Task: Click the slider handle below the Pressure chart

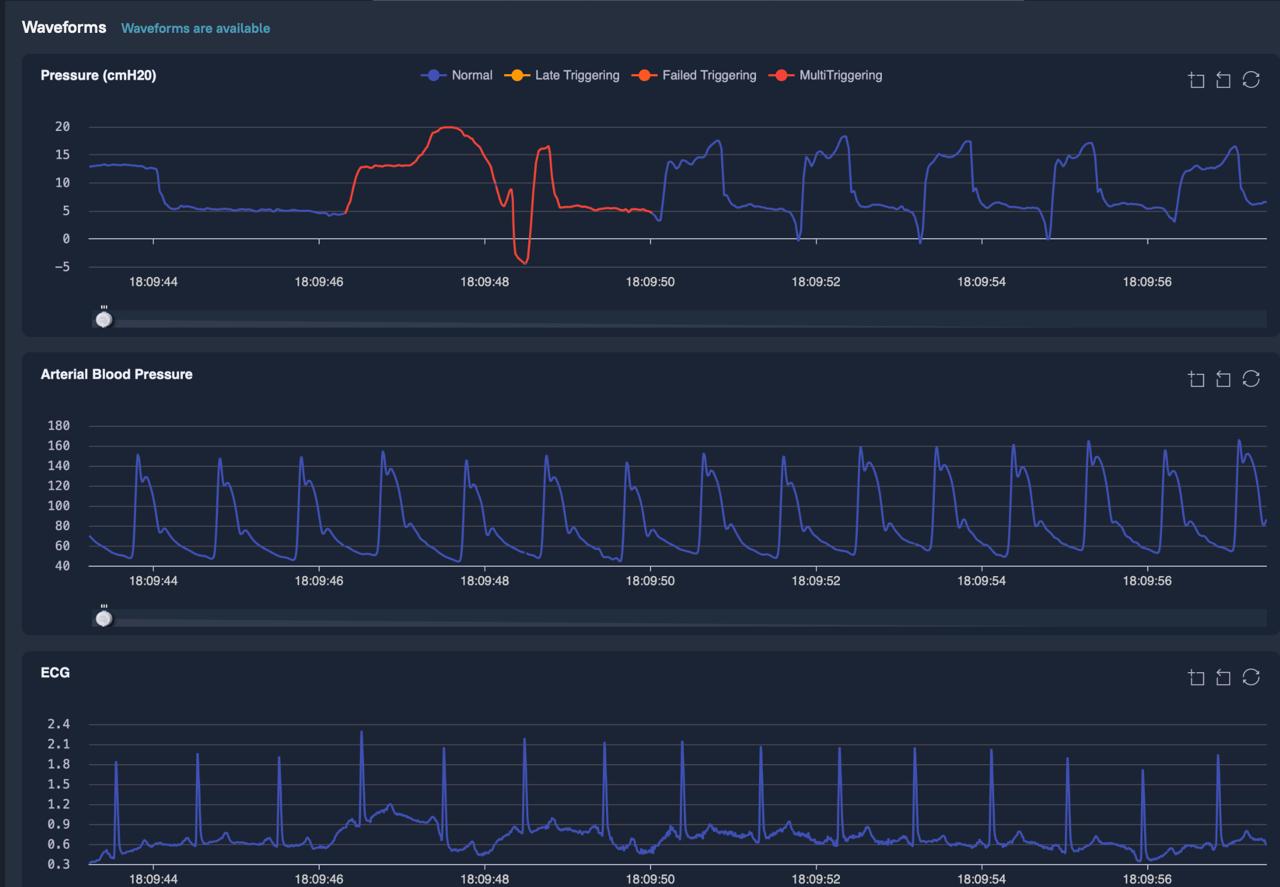Action: [x=103, y=318]
